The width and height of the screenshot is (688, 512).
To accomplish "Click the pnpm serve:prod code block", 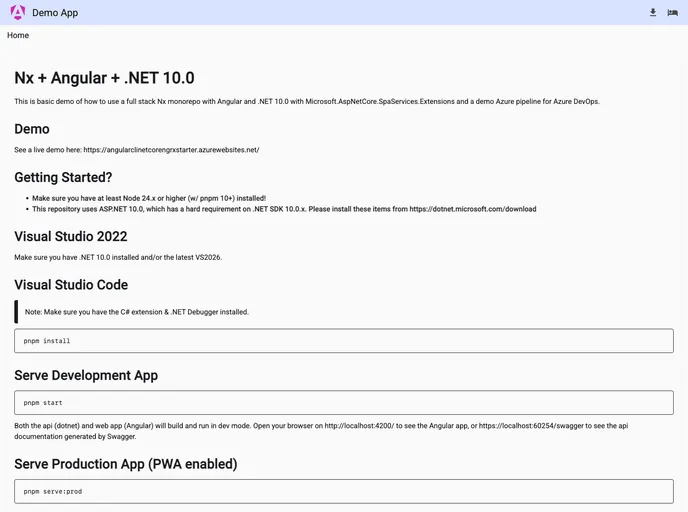I will 344,491.
